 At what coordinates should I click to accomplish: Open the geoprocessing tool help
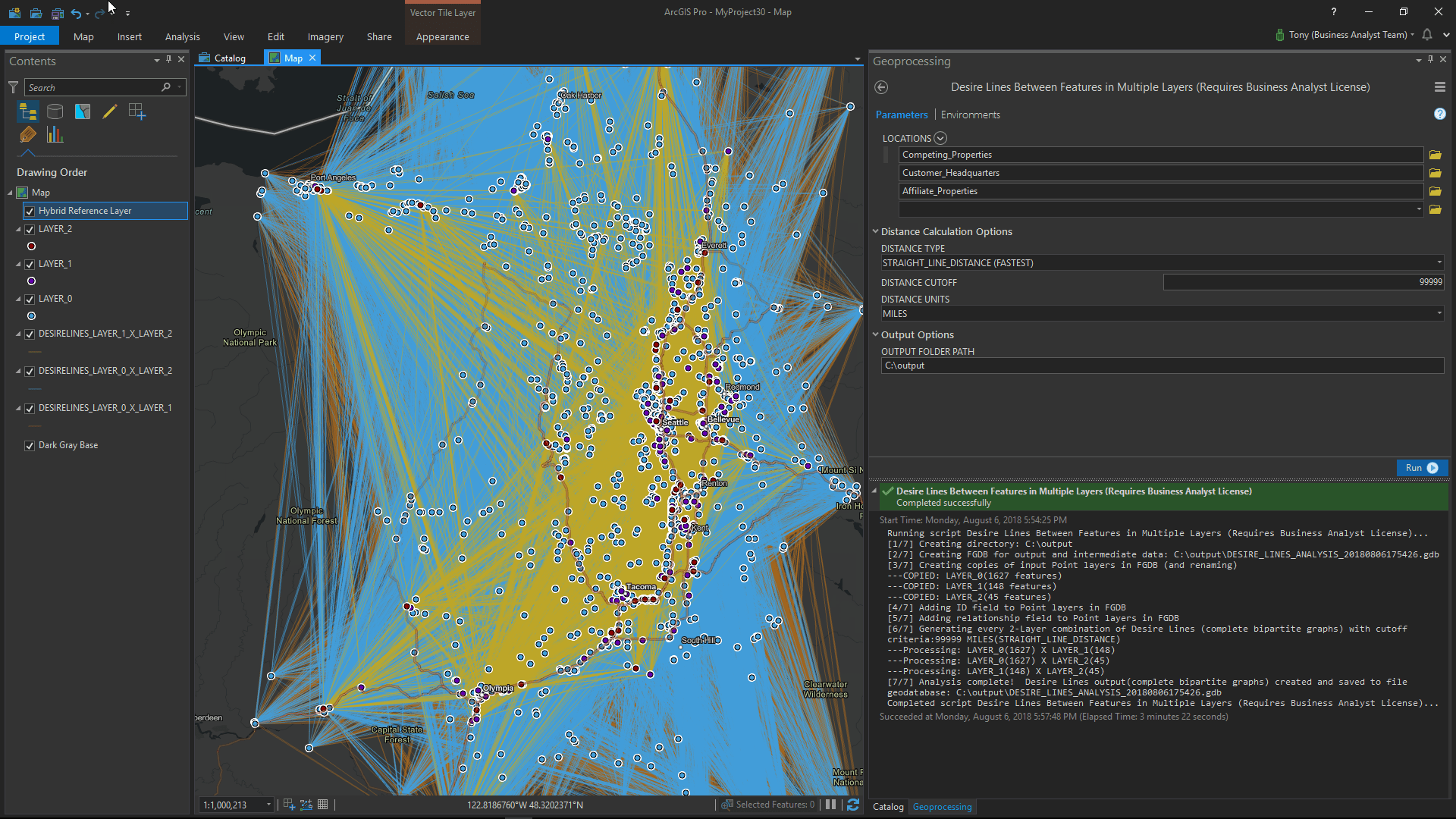1440,114
